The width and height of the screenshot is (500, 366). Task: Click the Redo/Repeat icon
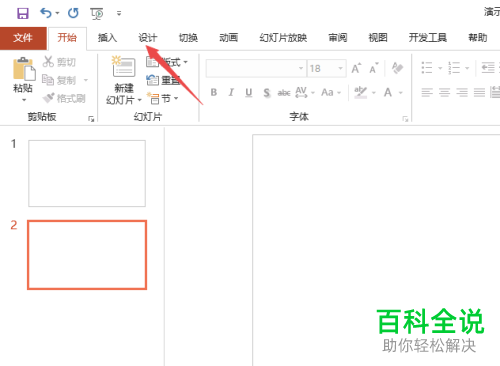(x=73, y=13)
